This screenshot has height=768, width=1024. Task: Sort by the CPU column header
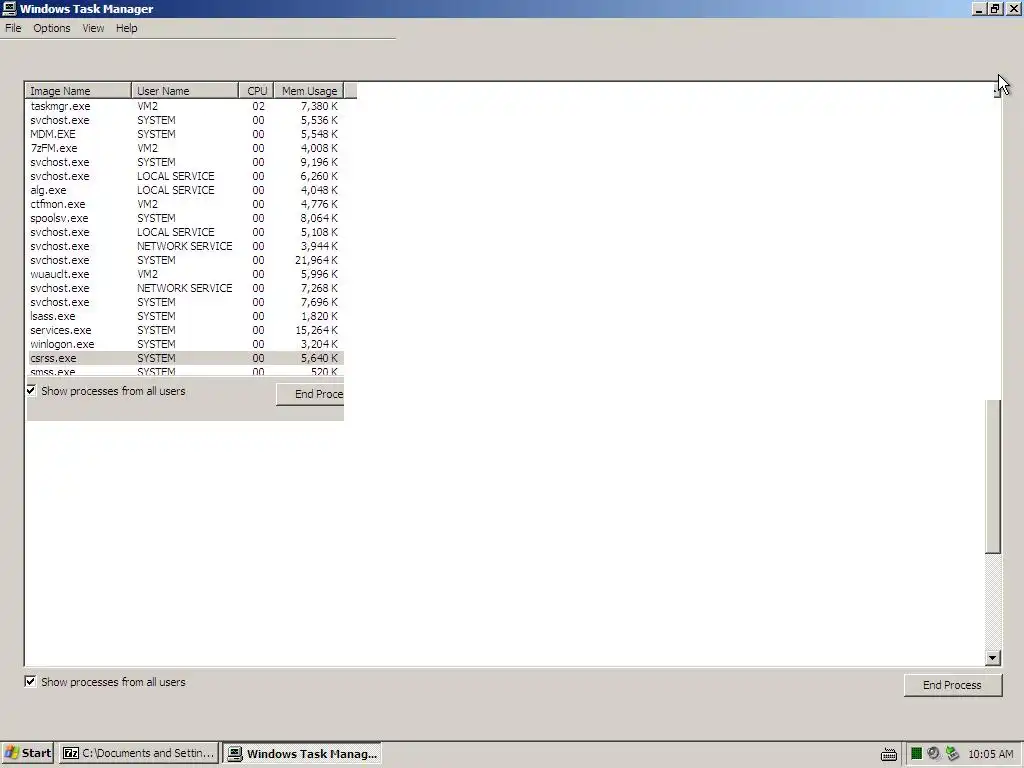coord(257,91)
